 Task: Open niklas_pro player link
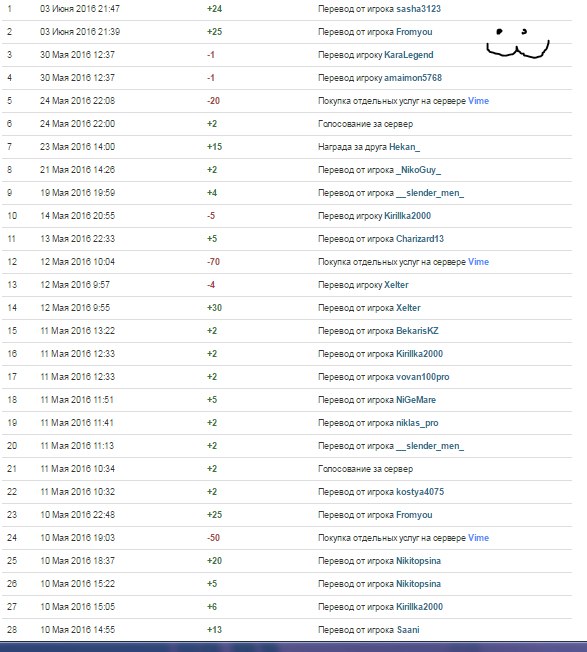point(417,423)
